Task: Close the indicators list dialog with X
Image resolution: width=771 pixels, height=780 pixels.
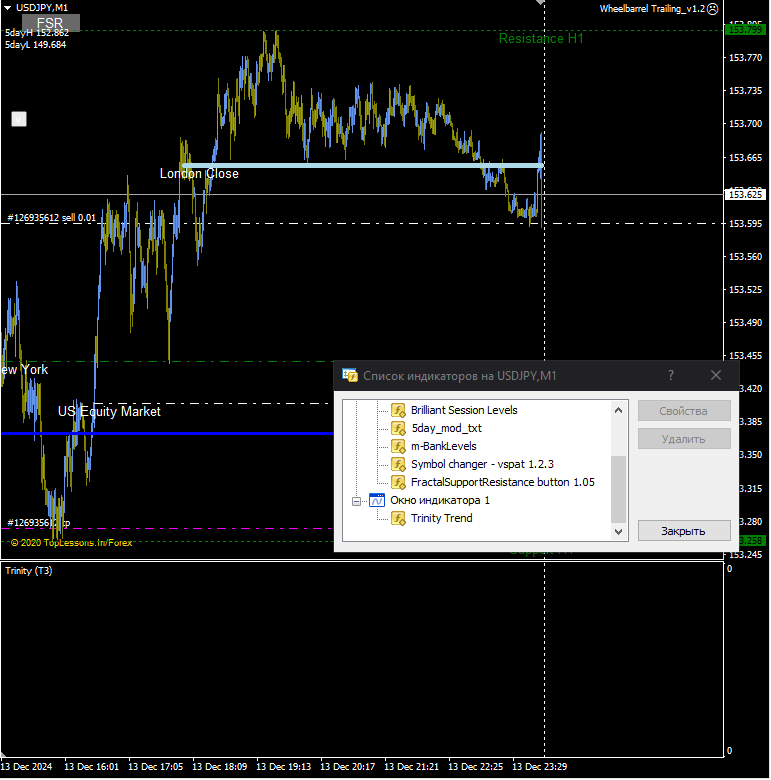Action: [715, 375]
